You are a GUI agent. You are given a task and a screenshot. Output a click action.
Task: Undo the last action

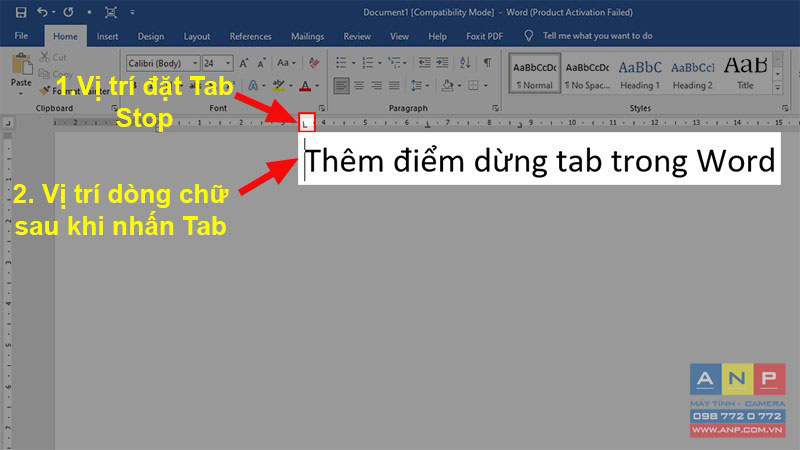42,12
